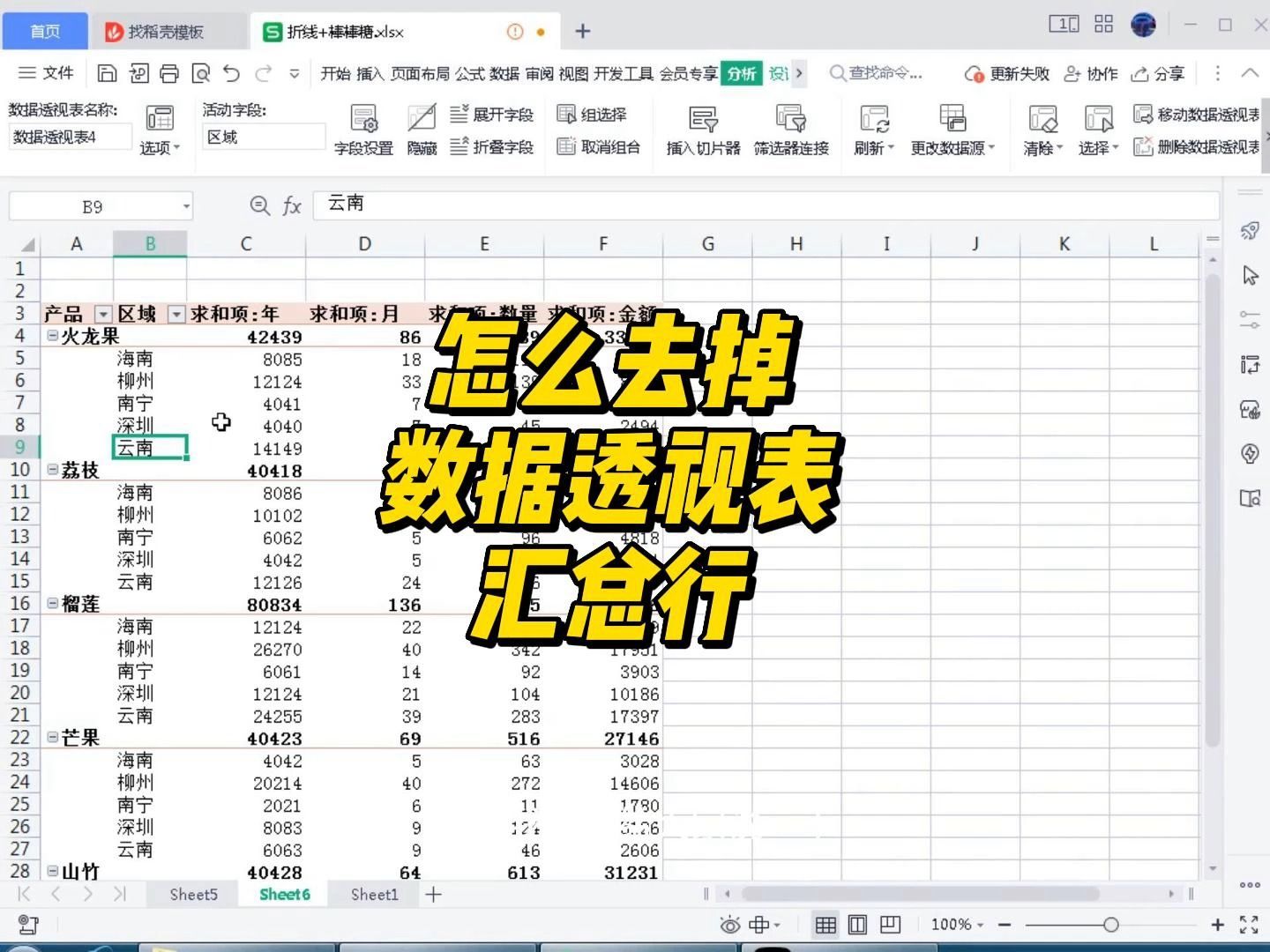1270x952 pixels.
Task: Collapse the 榴莲 group
Action: point(53,604)
